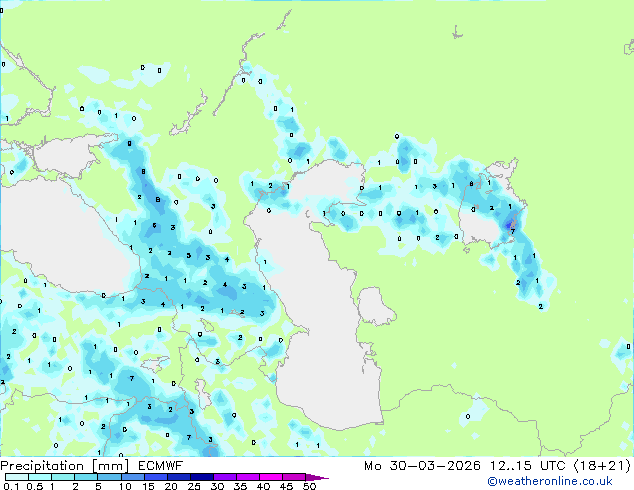Click the '0.5' legend scale label
This screenshot has width=634, height=490.
coord(35,486)
